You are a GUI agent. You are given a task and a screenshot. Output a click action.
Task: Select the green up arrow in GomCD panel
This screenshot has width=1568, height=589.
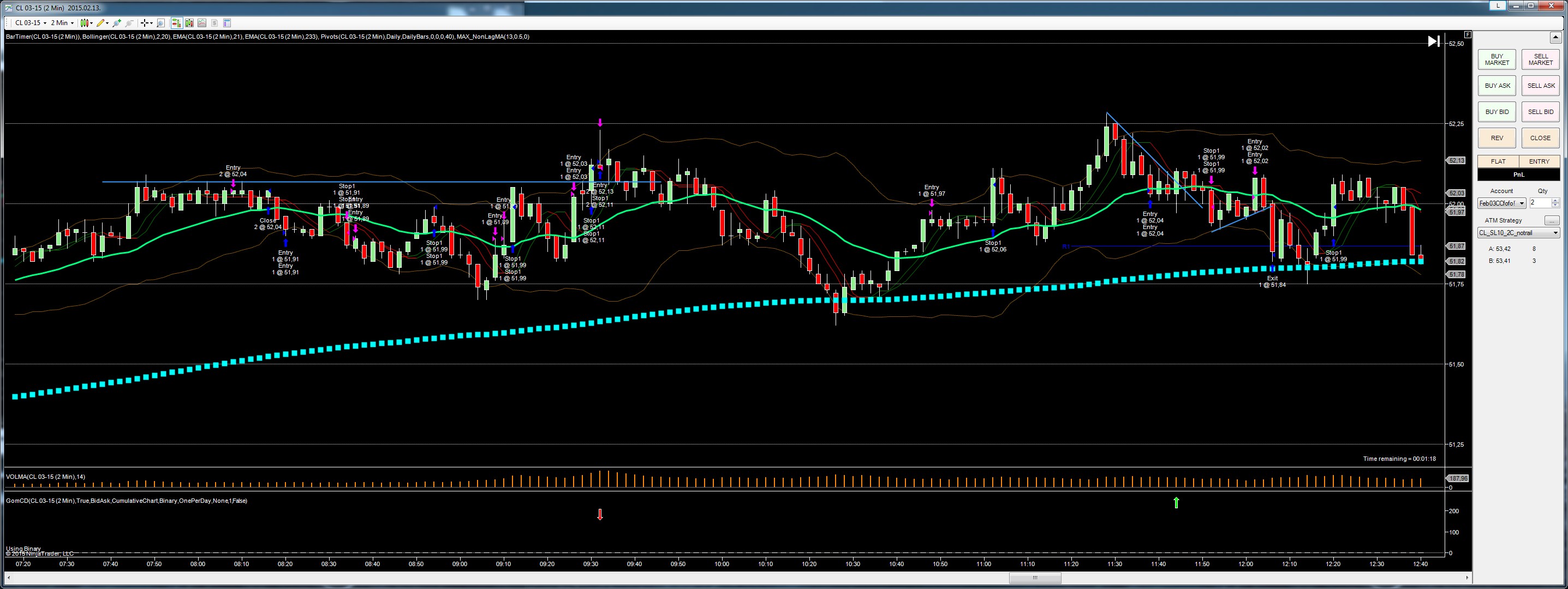coord(1176,503)
